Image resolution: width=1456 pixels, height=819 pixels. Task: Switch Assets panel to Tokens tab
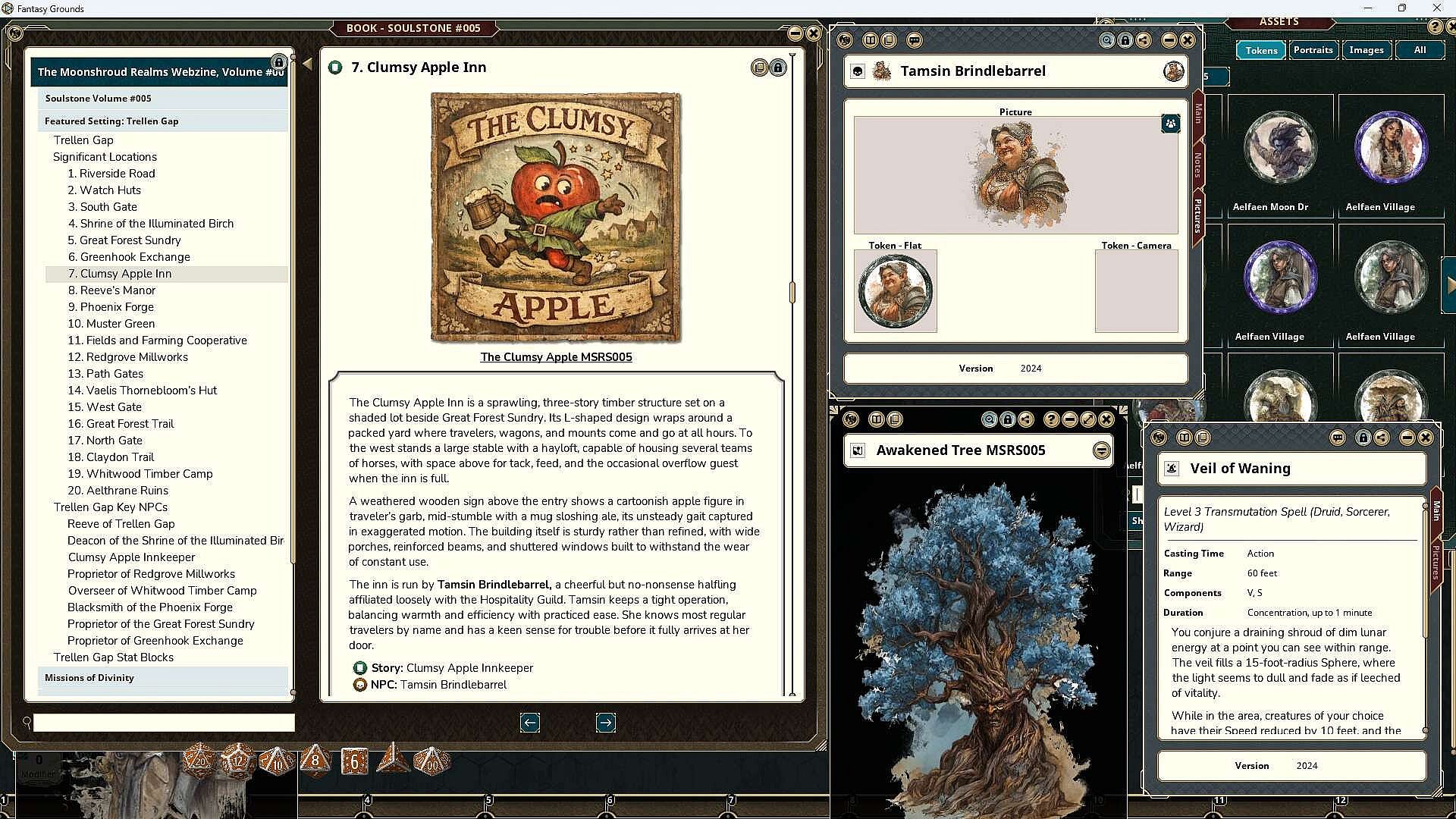[1261, 50]
